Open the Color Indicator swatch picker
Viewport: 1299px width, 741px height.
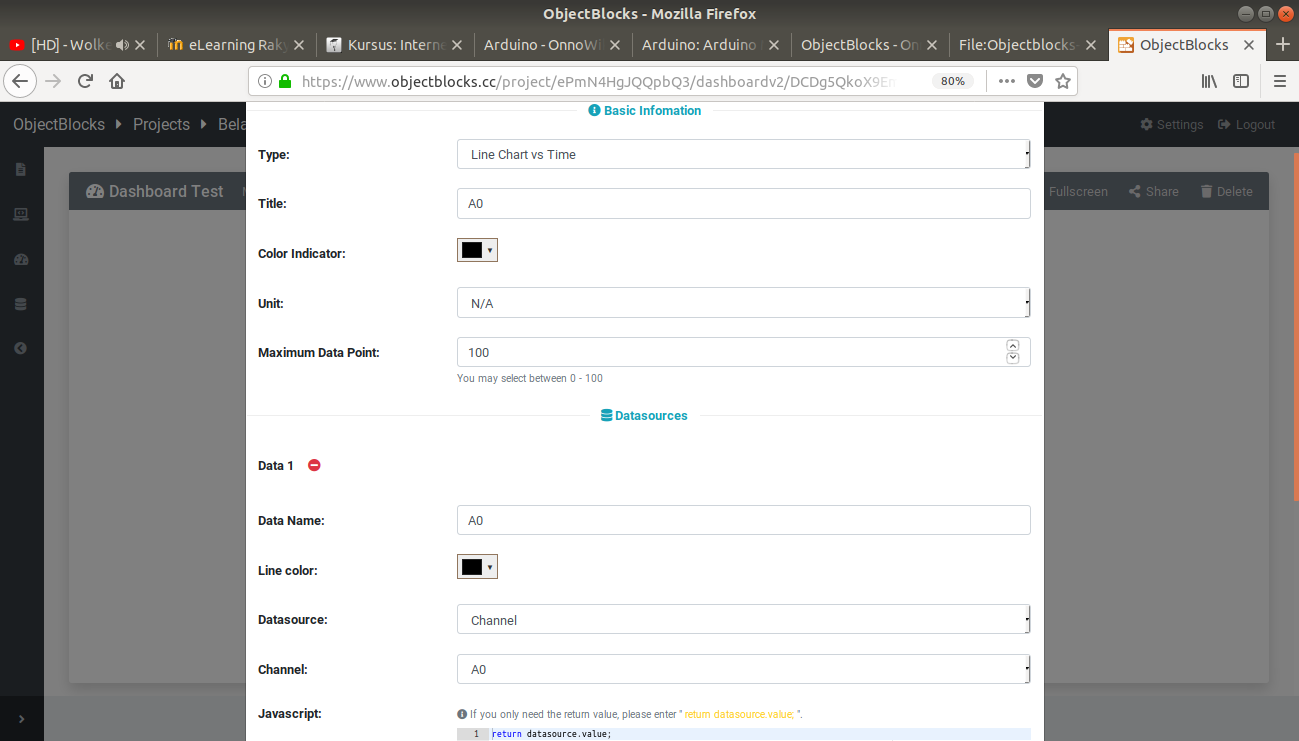[477, 251]
